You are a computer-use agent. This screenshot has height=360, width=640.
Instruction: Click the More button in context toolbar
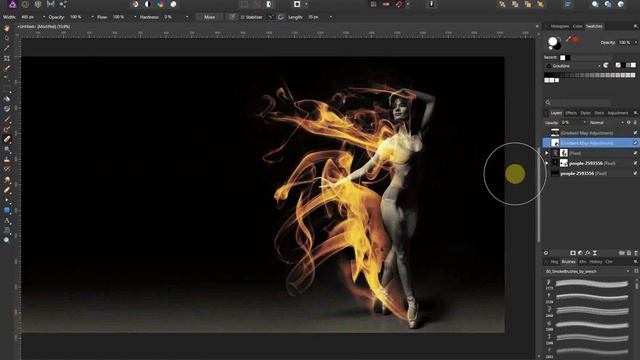(x=209, y=17)
